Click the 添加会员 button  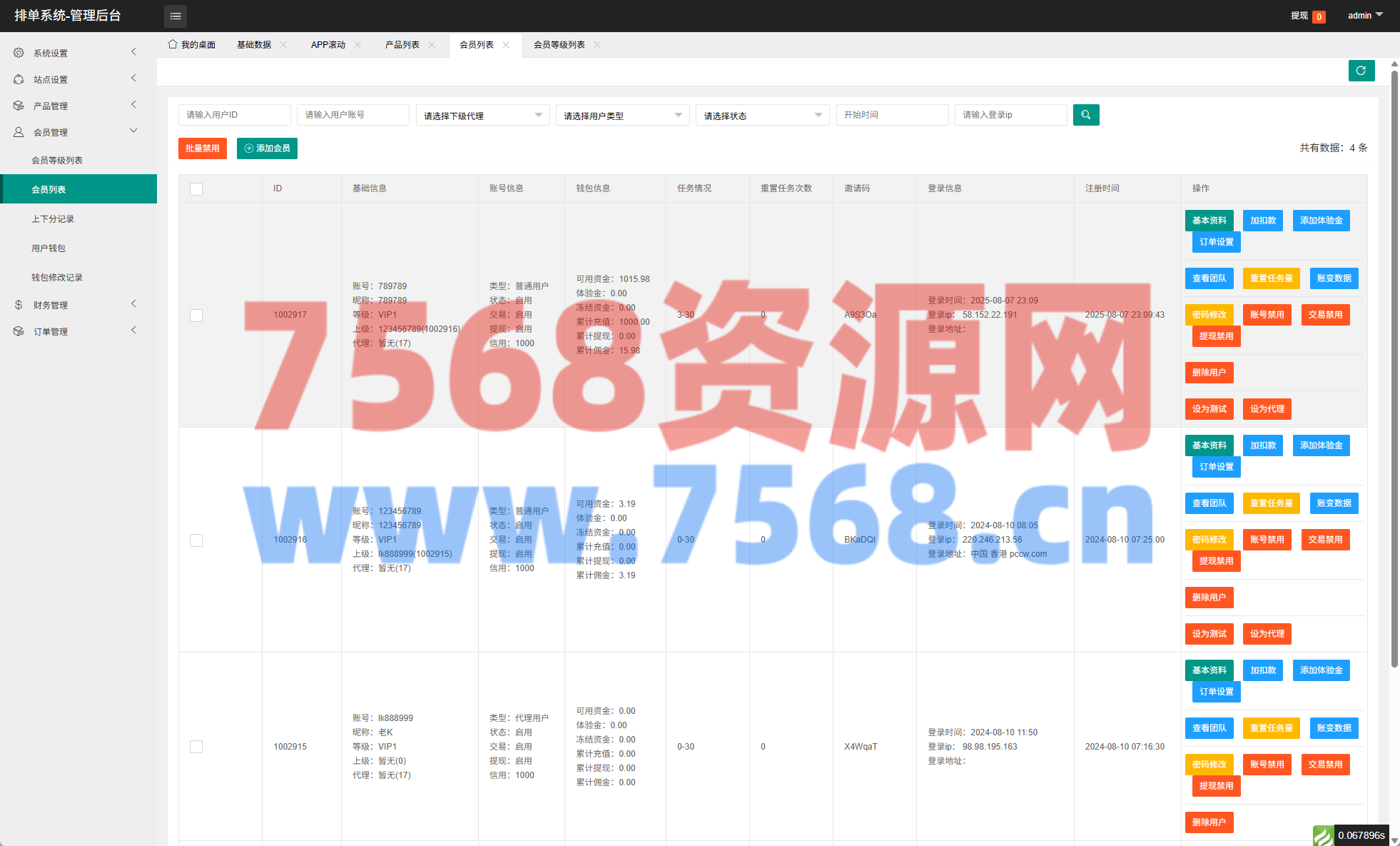pos(267,148)
